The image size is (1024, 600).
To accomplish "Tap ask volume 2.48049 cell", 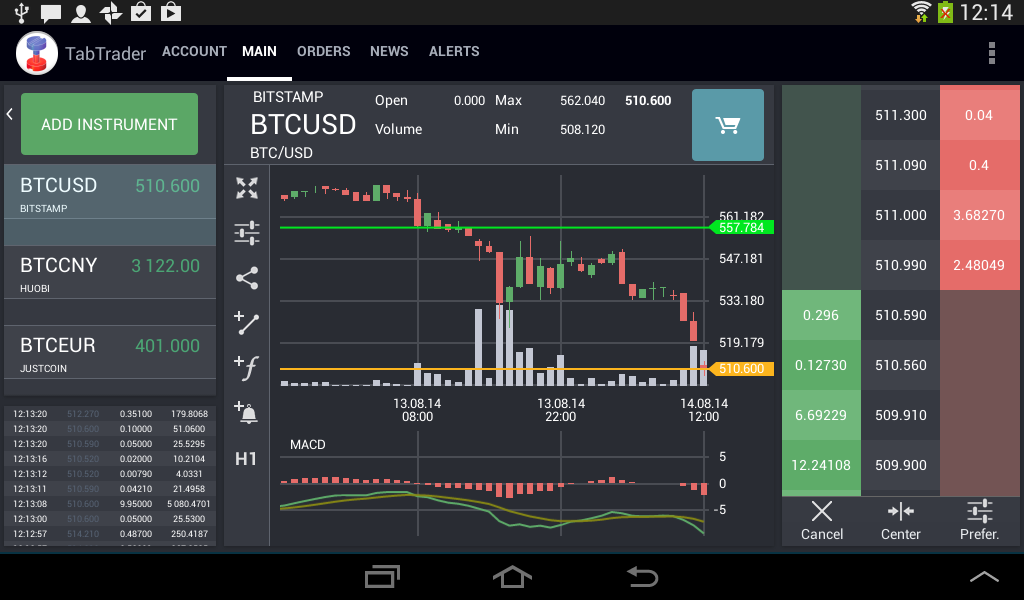I will click(979, 265).
